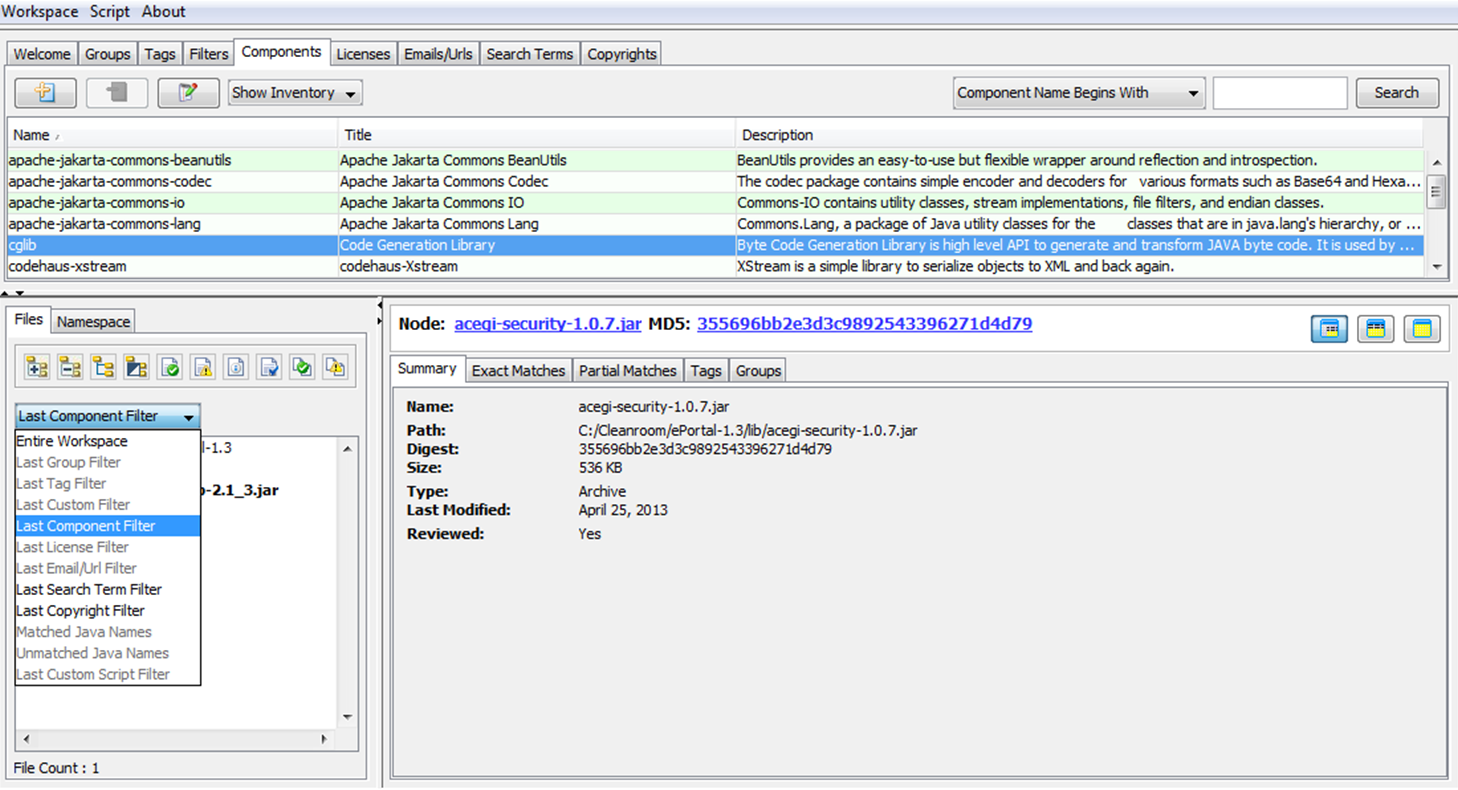The width and height of the screenshot is (1458, 790).
Task: Click component table scrollbar up arrow
Action: point(1437,163)
